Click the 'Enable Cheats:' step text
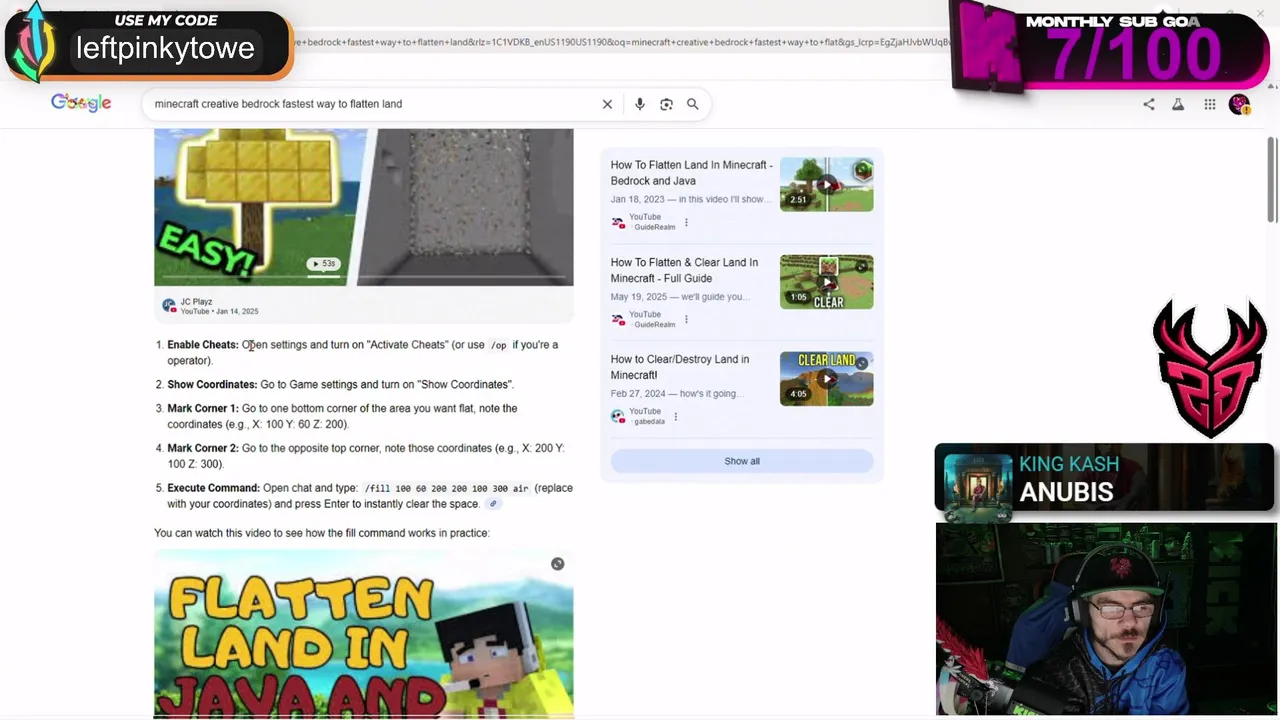The width and height of the screenshot is (1280, 720). [x=203, y=345]
